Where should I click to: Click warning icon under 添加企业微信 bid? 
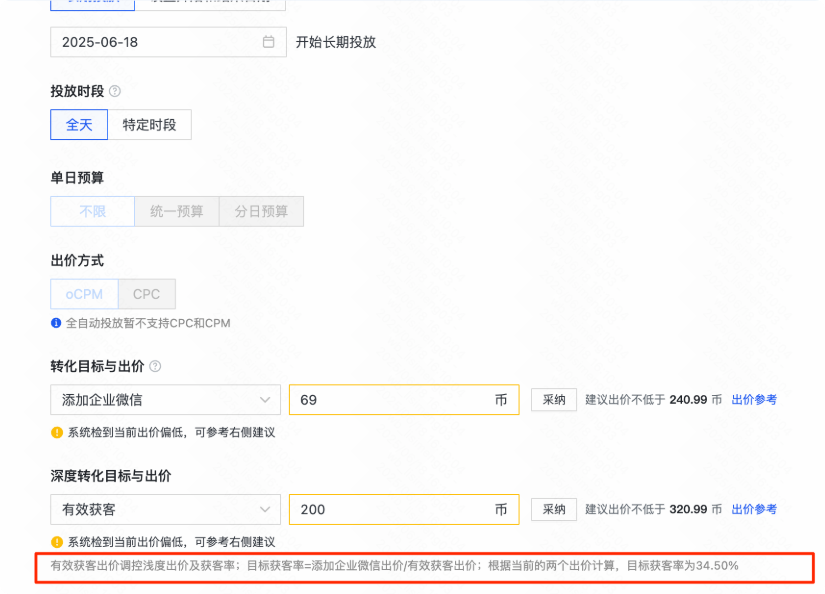57,432
